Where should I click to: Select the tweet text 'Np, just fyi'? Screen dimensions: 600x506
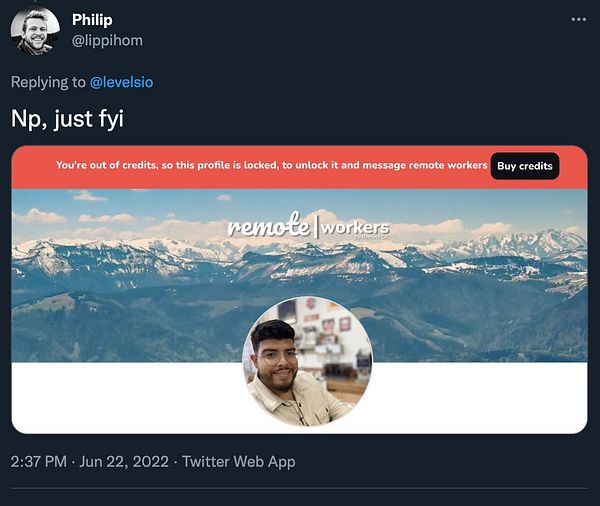coord(68,119)
